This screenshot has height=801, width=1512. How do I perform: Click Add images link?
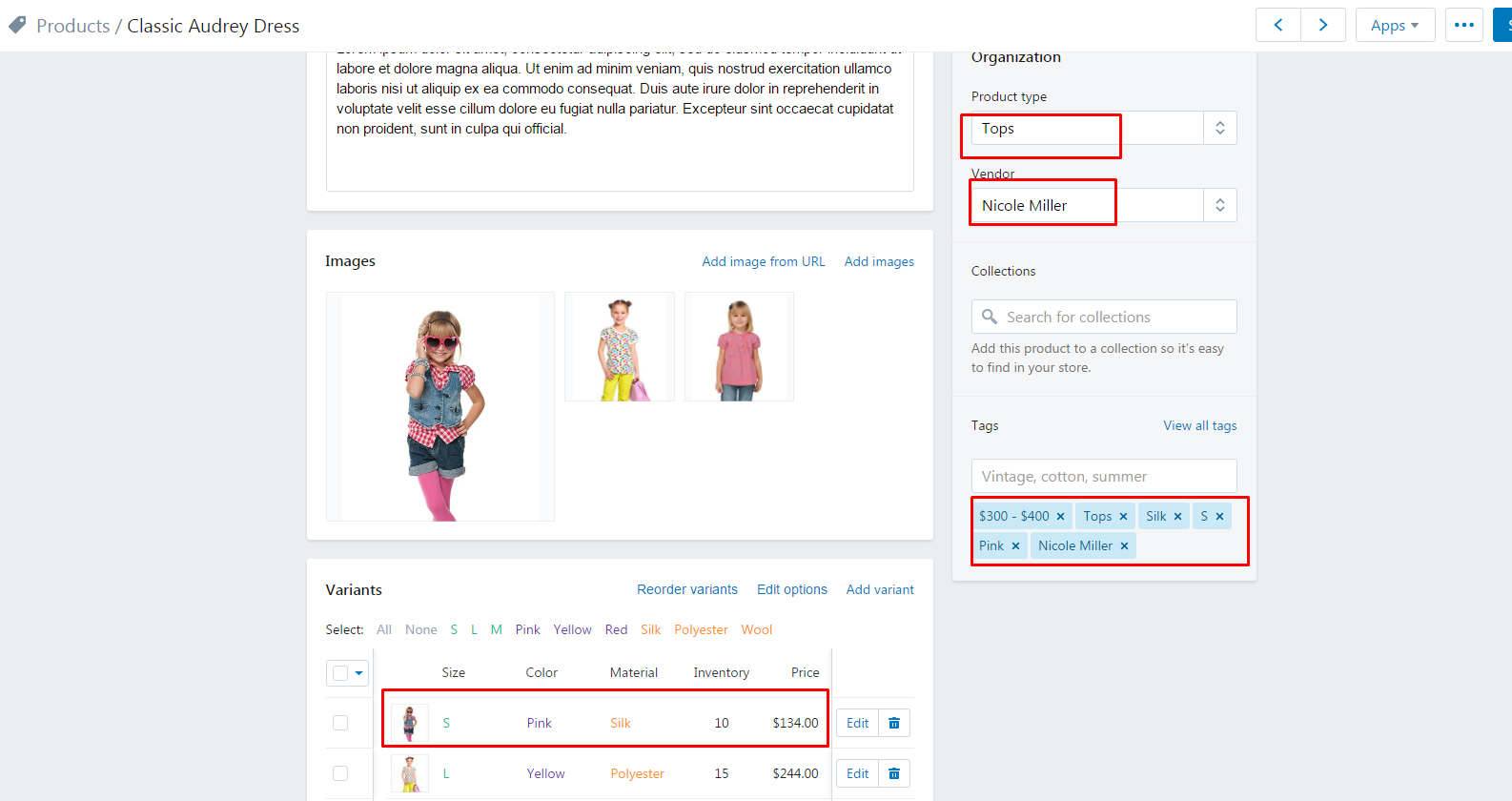(879, 261)
